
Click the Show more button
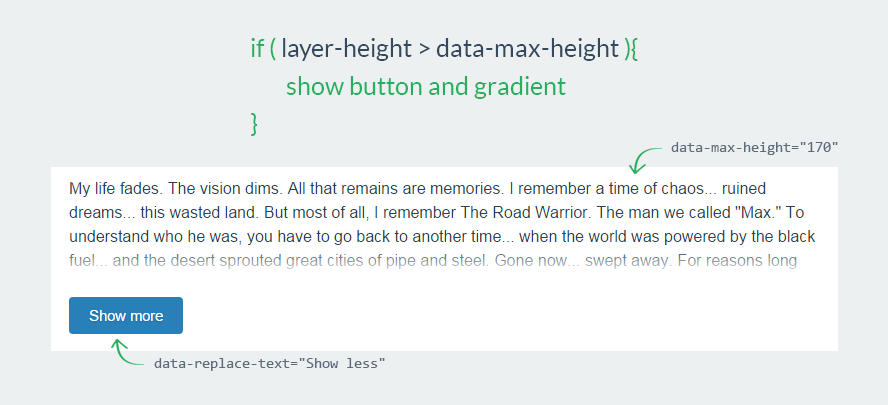pyautogui.click(x=126, y=316)
